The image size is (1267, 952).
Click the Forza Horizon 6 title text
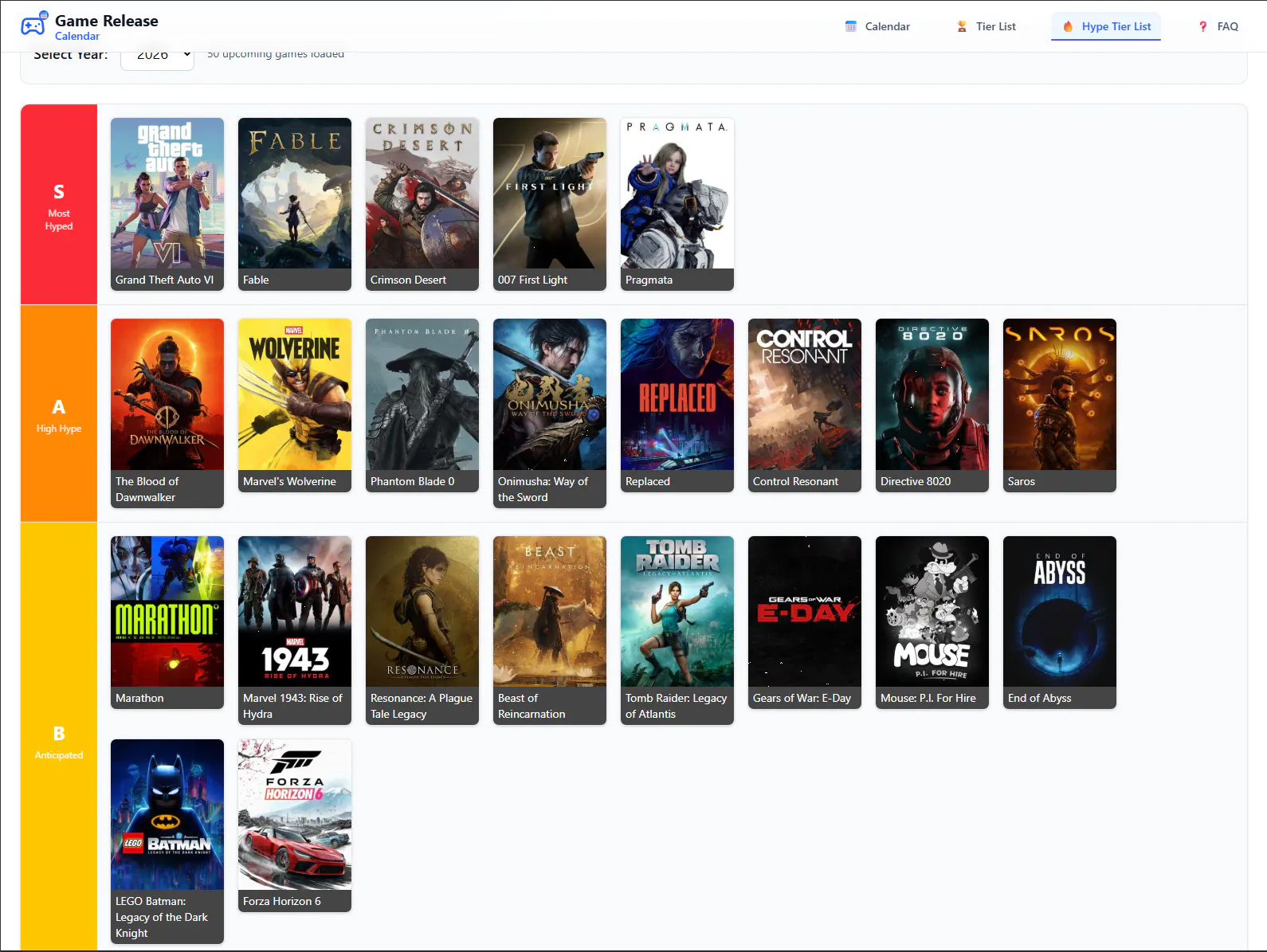(x=282, y=901)
